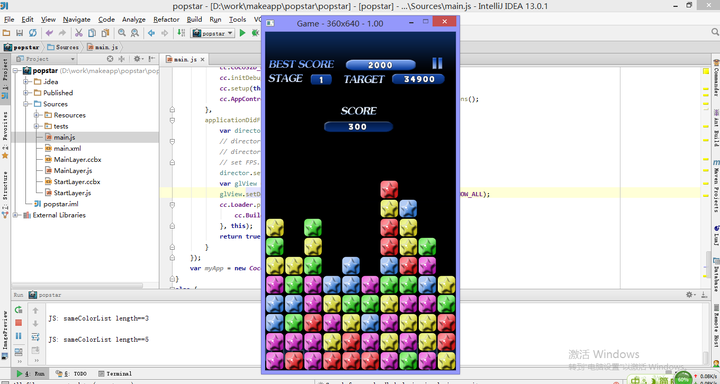Image resolution: width=720 pixels, height=384 pixels.
Task: Select main.xml in project tree
Action: [x=67, y=148]
